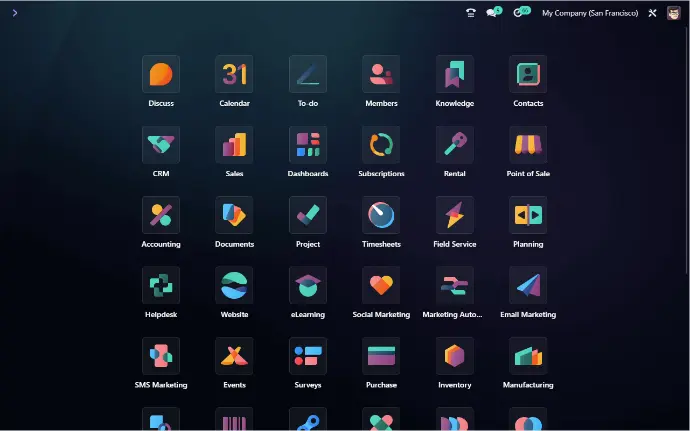
Task: Expand the sidebar chevron arrow
Action: coord(15,13)
